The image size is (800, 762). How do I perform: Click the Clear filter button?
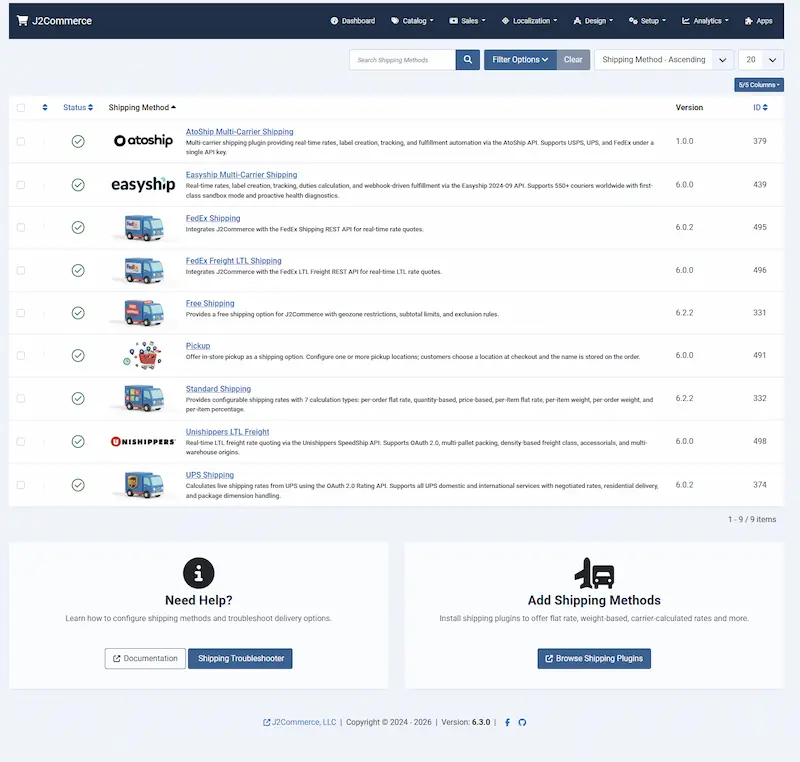coord(573,60)
